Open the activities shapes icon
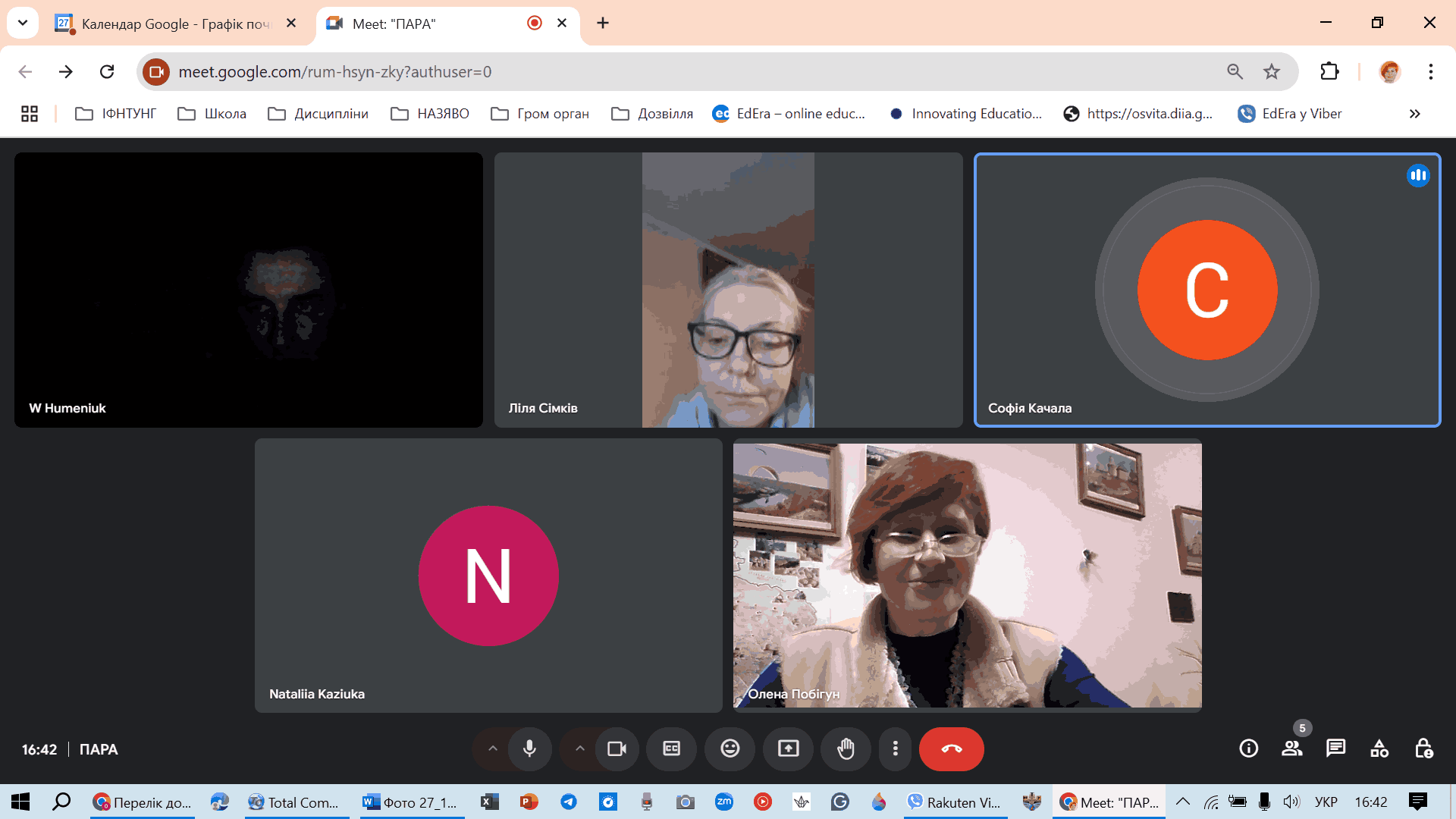1456x819 pixels. (1379, 749)
